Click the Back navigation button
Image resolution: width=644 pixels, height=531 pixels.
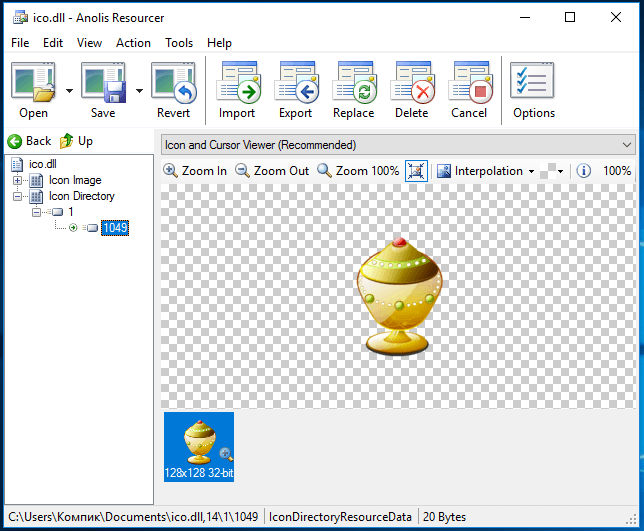point(29,141)
